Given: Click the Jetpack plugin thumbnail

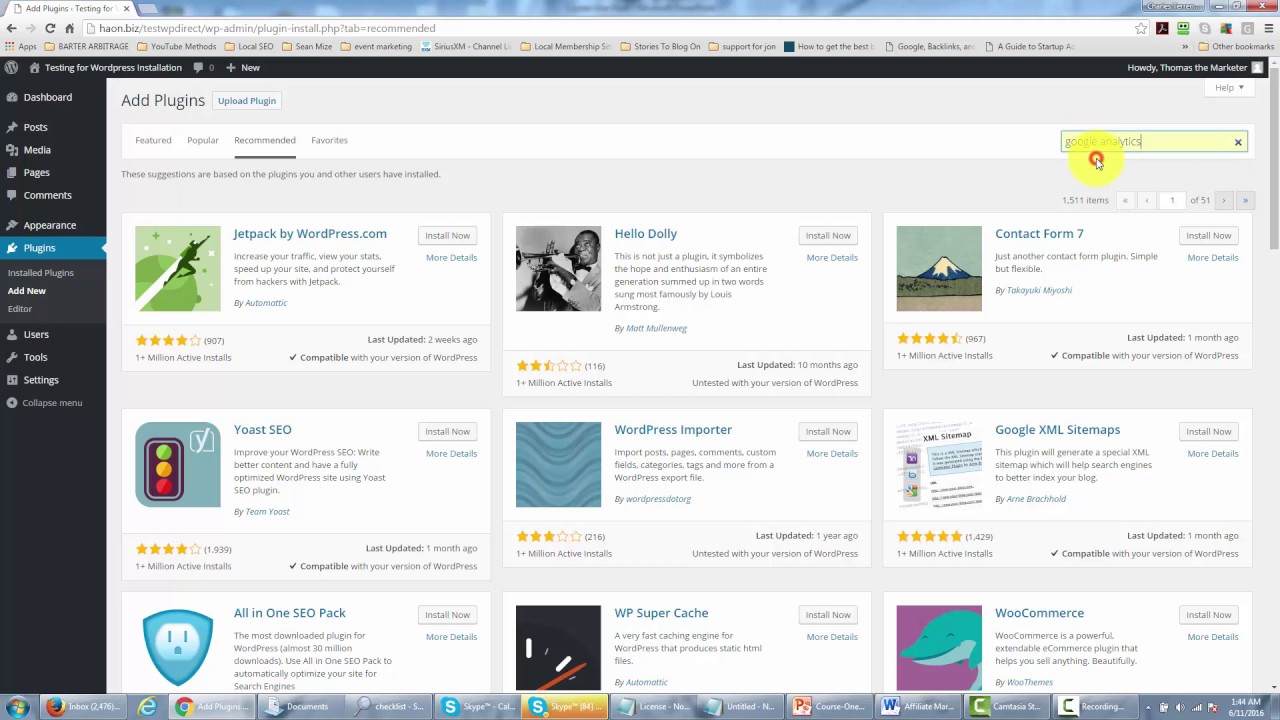Looking at the screenshot, I should pos(178,269).
